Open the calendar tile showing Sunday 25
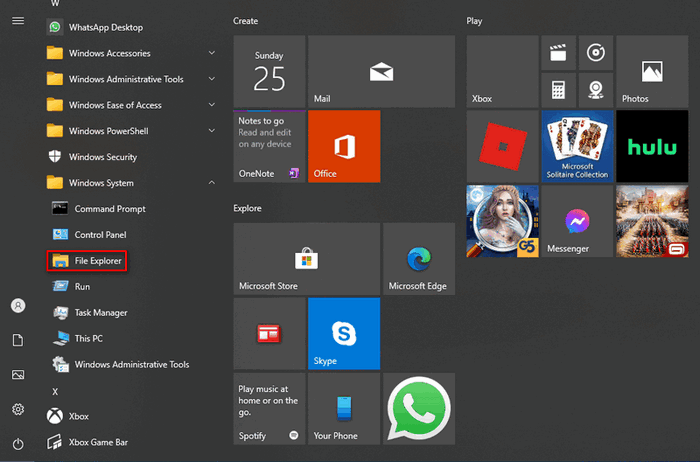700x462 pixels. pyautogui.click(x=269, y=71)
